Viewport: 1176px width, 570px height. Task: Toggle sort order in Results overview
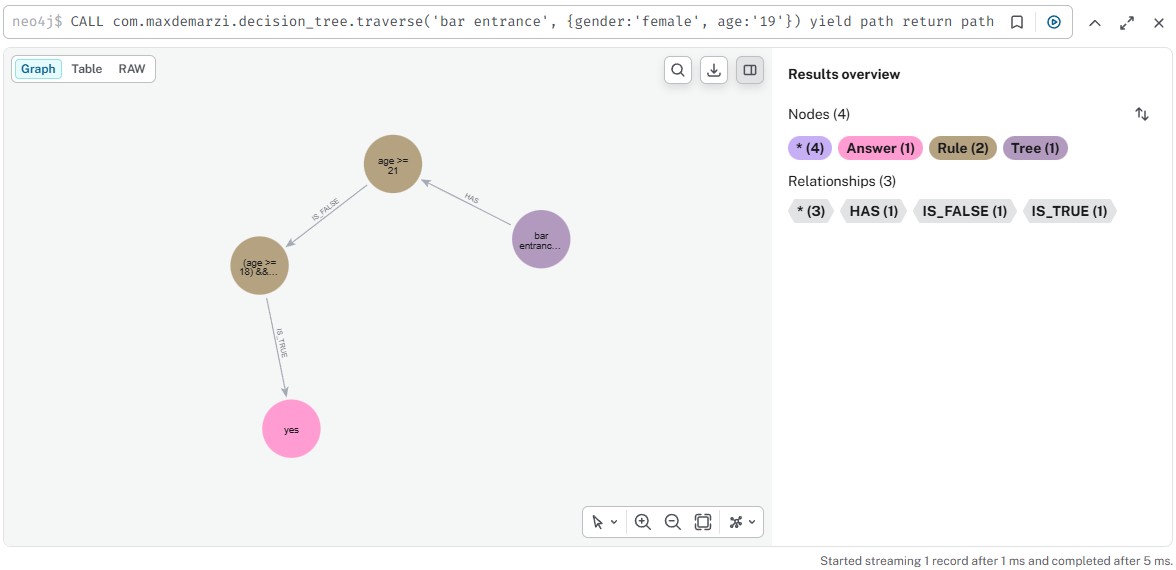1142,114
